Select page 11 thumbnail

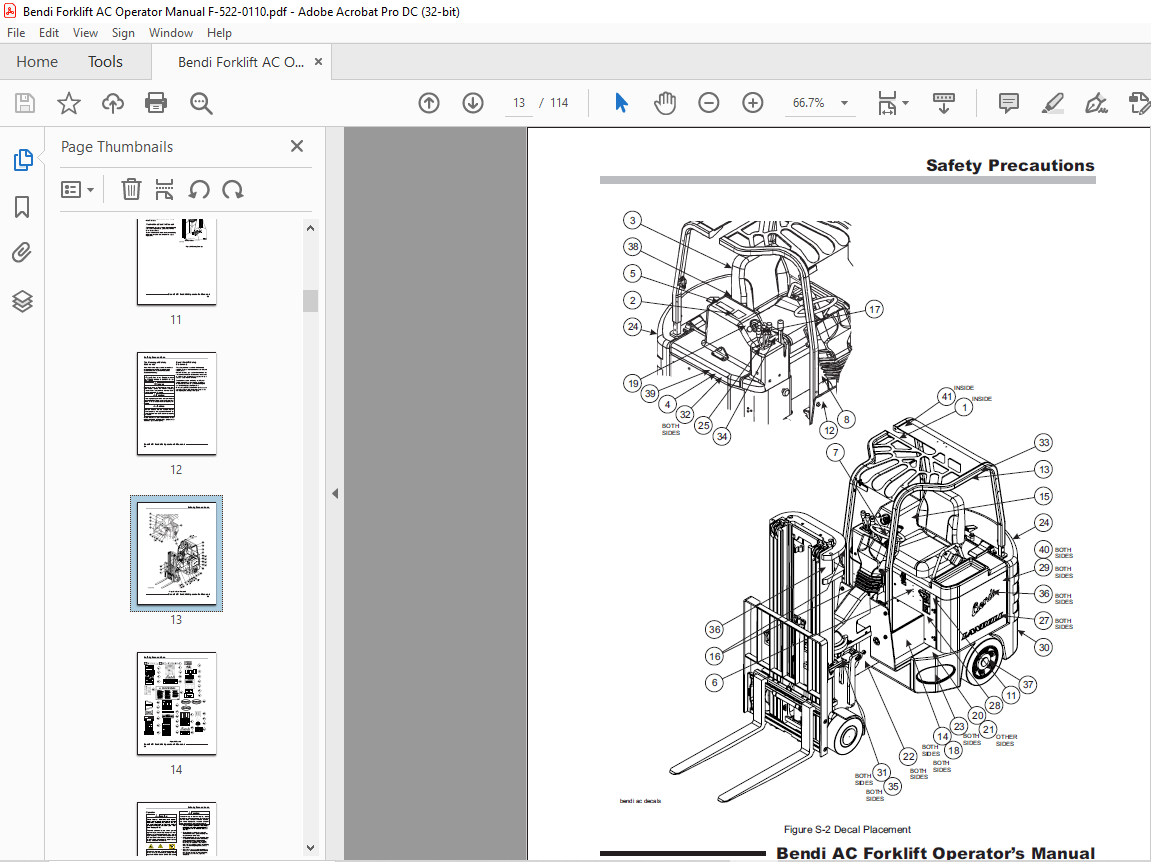tap(176, 261)
